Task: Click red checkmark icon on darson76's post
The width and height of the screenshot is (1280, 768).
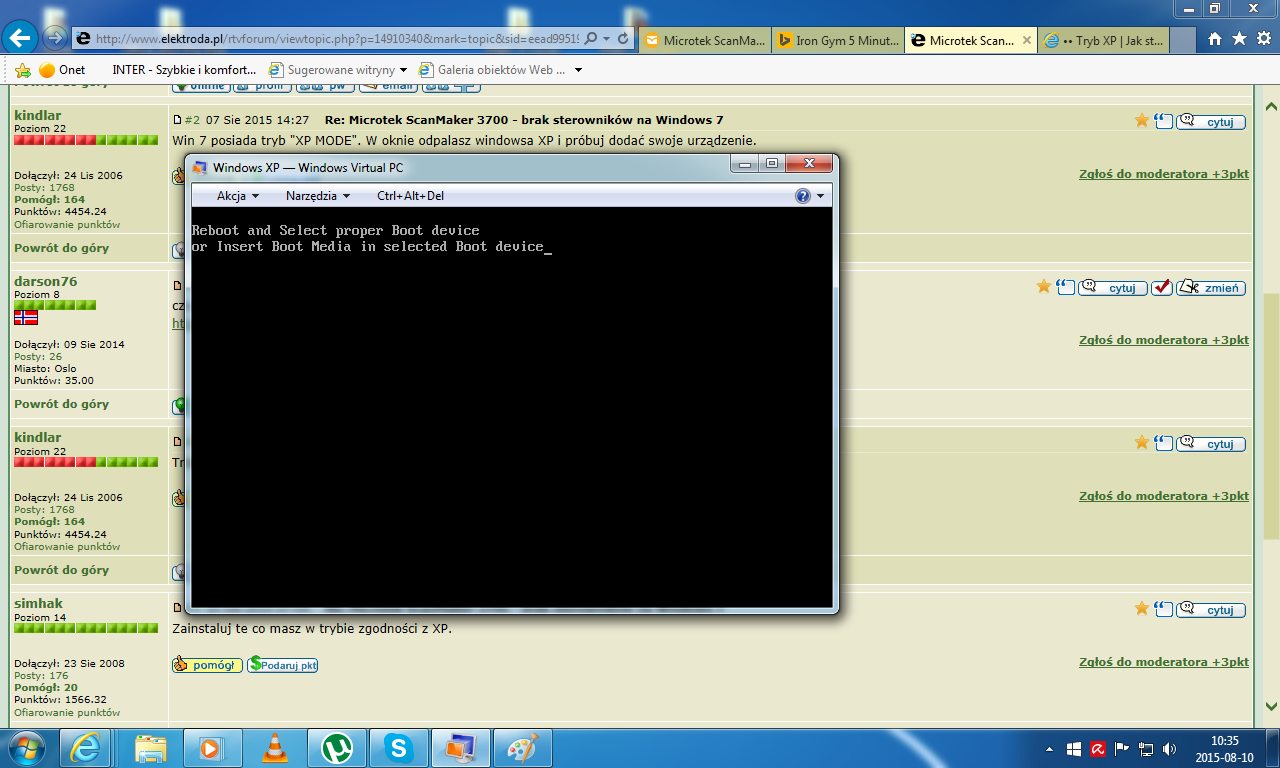Action: click(x=1162, y=287)
